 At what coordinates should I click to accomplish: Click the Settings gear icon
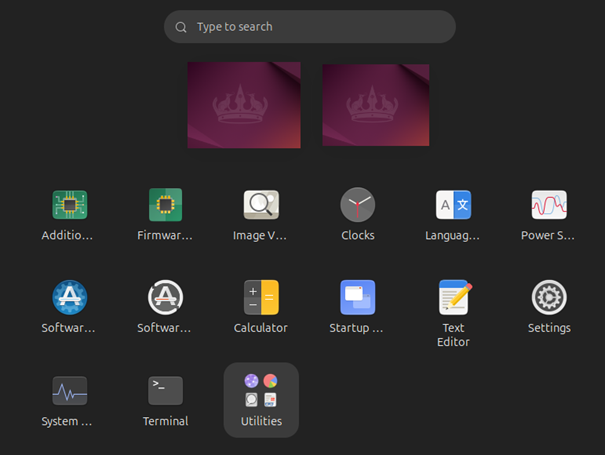[549, 298]
